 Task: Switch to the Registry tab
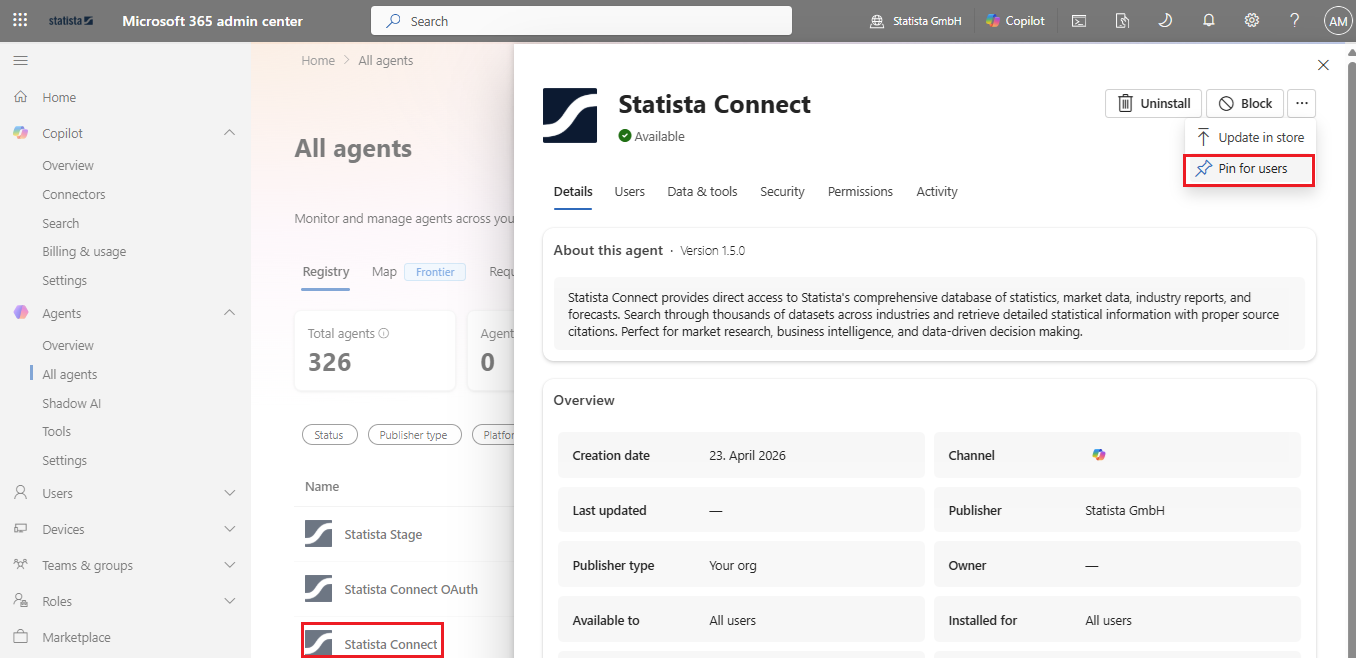(326, 271)
